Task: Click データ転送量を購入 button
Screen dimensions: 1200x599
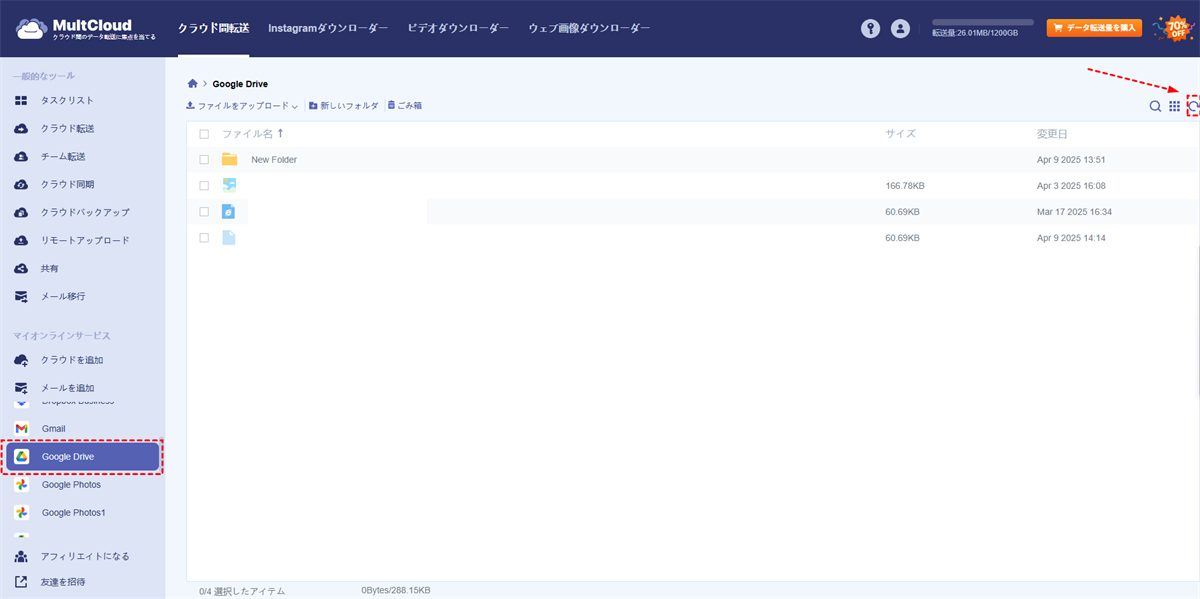Action: (x=1094, y=28)
